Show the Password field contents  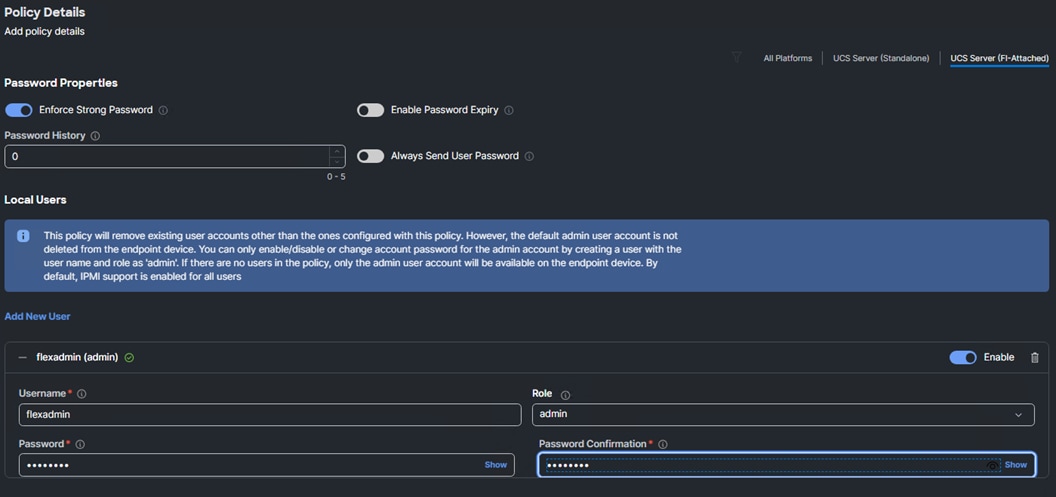click(x=495, y=465)
